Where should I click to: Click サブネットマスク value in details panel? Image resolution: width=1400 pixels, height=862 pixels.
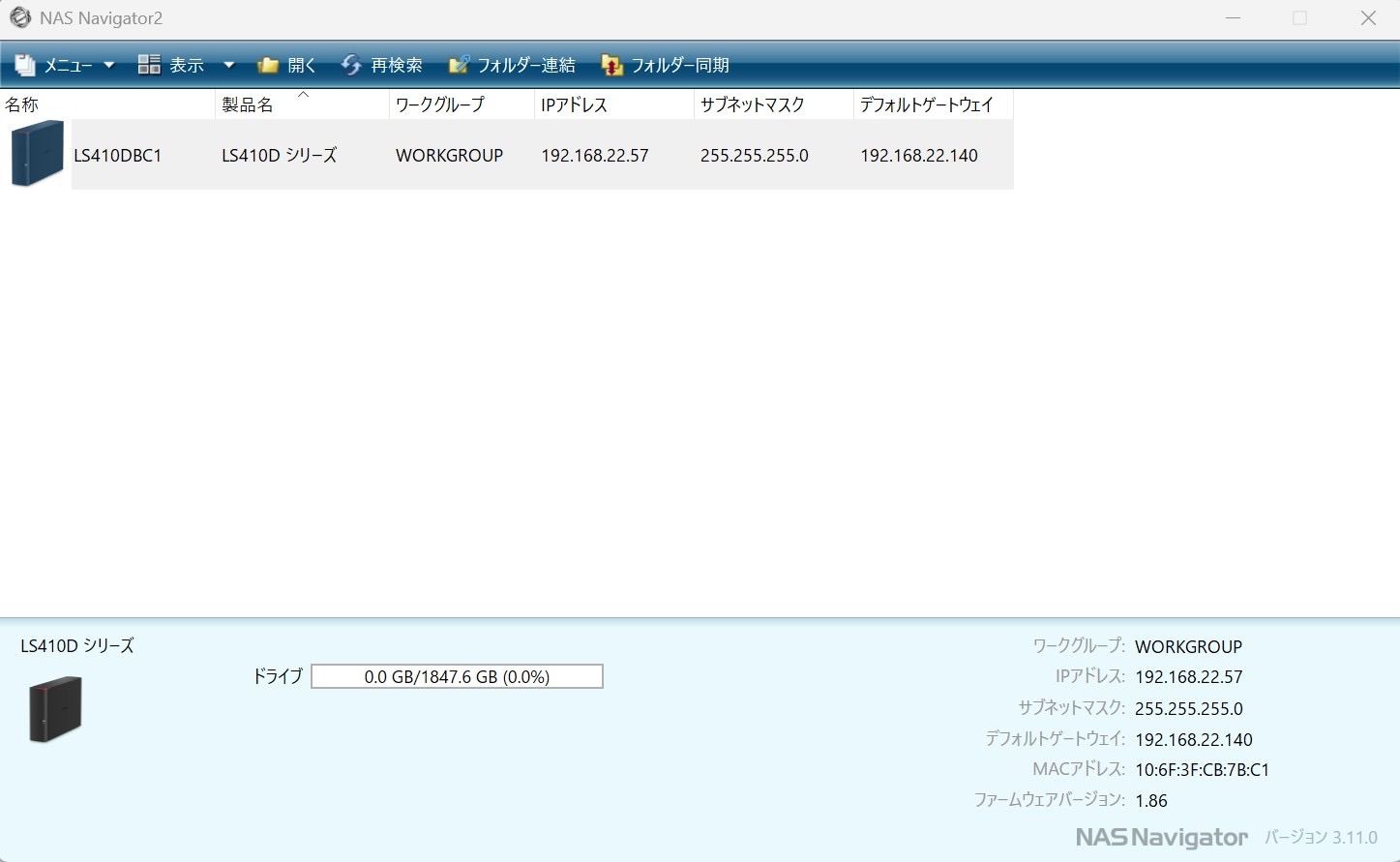(1188, 708)
